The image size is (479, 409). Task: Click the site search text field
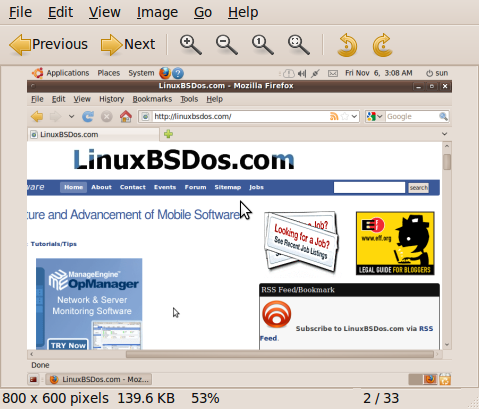click(369, 187)
